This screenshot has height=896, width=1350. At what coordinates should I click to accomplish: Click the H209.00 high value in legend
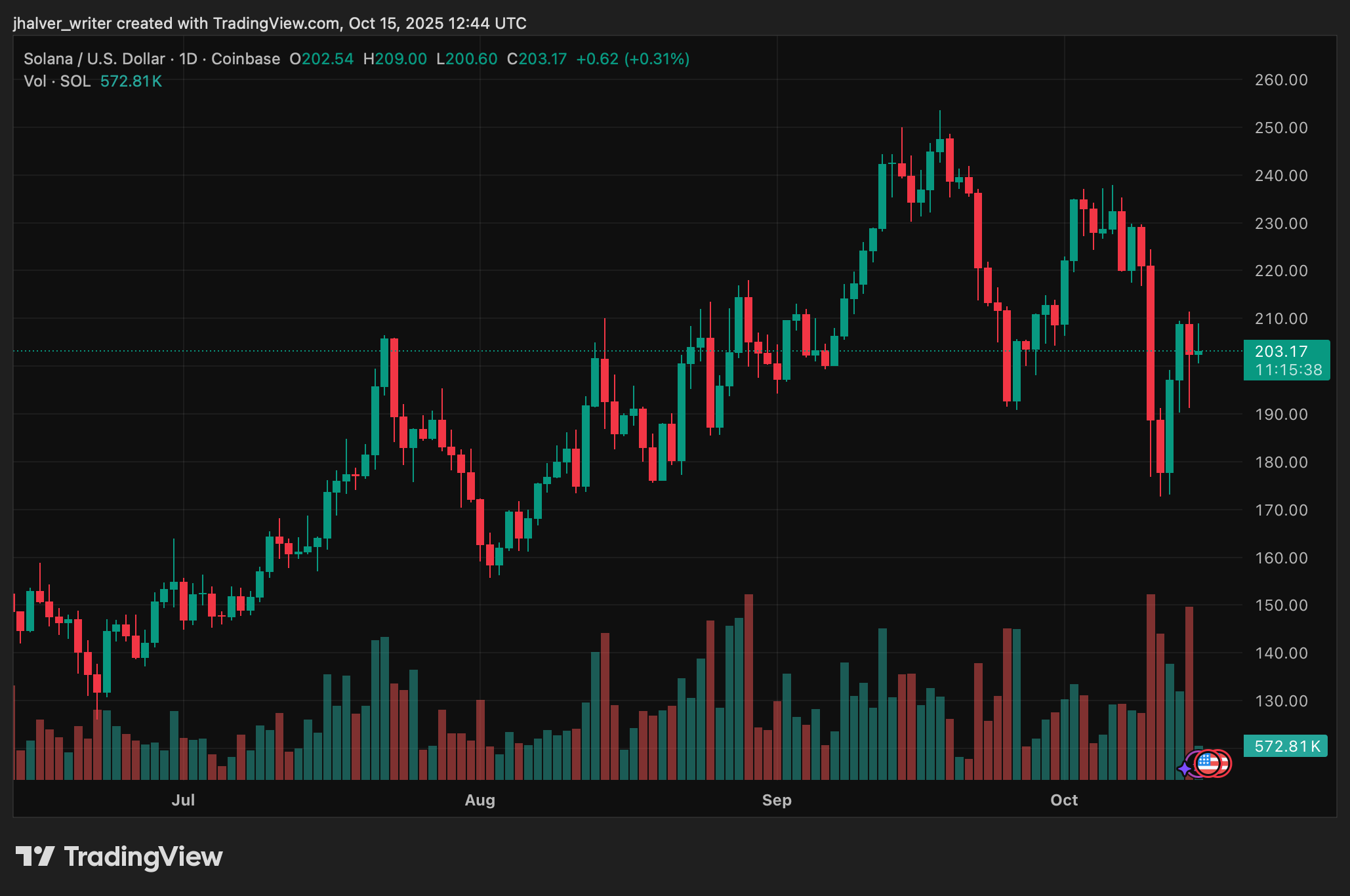point(395,59)
